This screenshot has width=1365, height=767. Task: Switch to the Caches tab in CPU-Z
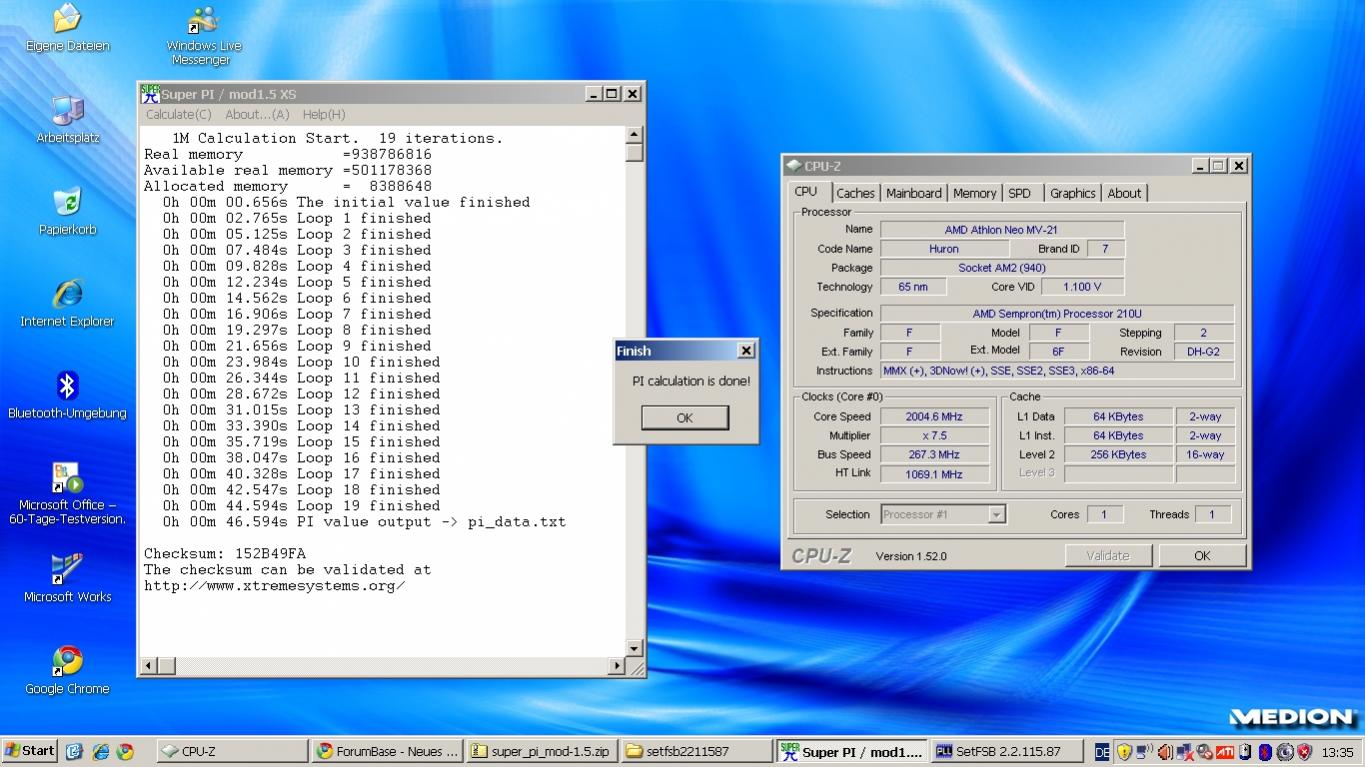pos(855,193)
